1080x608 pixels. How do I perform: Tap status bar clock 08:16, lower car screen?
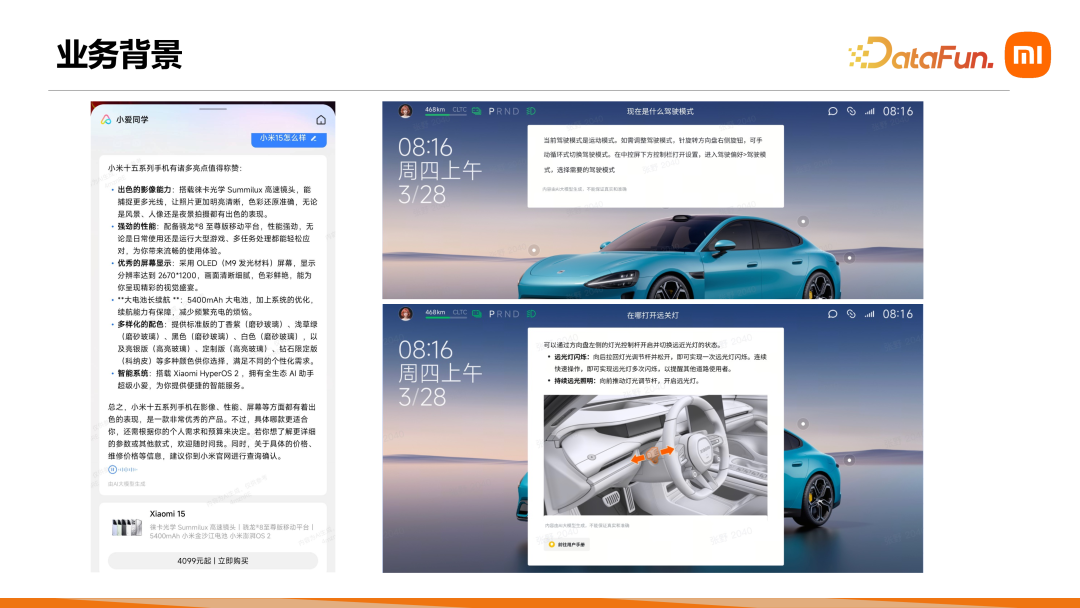pos(898,313)
